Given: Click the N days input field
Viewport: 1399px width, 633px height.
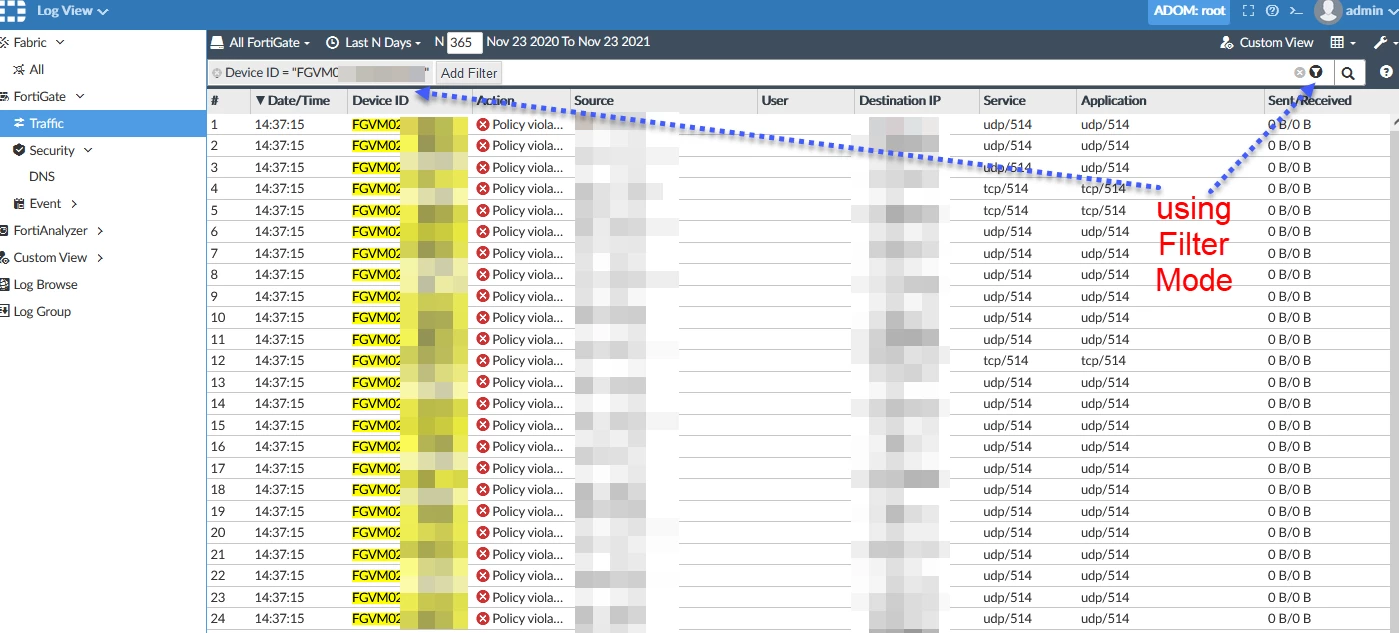Looking at the screenshot, I should click(463, 43).
